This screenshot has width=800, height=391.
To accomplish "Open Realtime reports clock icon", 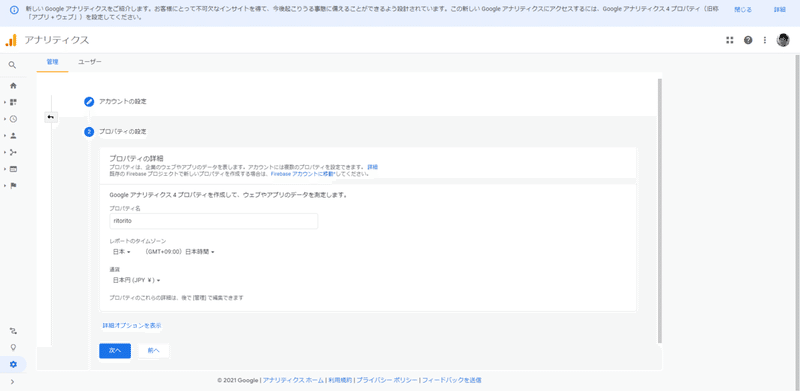I will coord(13,119).
